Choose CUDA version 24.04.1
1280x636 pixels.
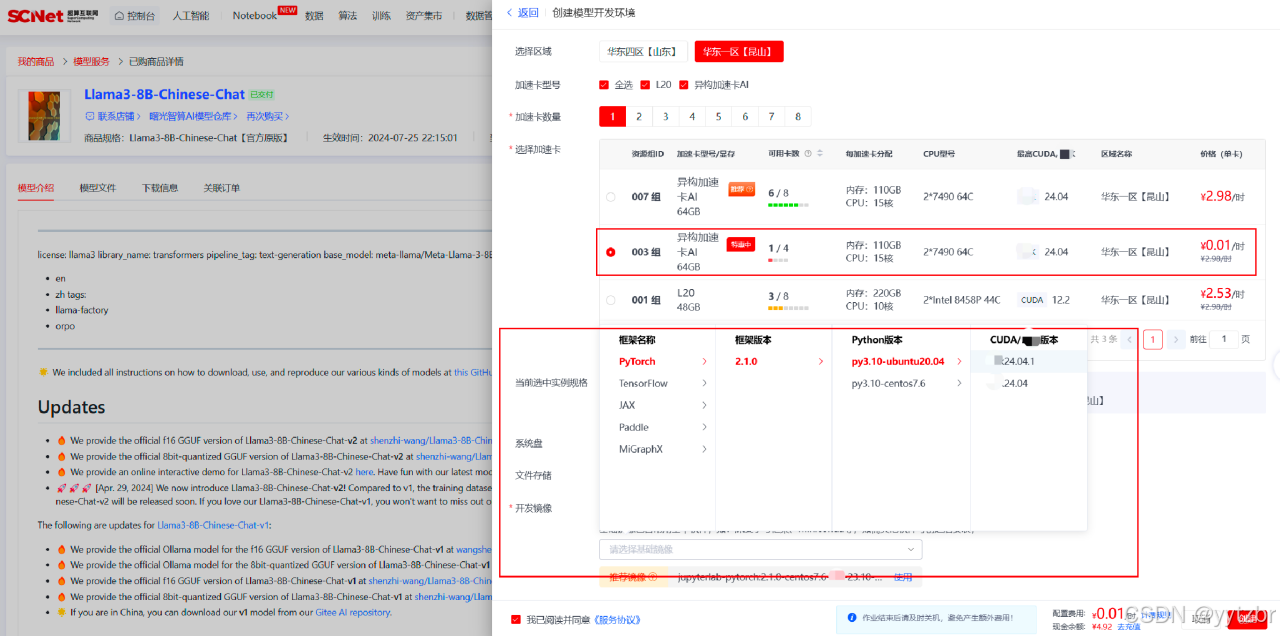(1029, 361)
